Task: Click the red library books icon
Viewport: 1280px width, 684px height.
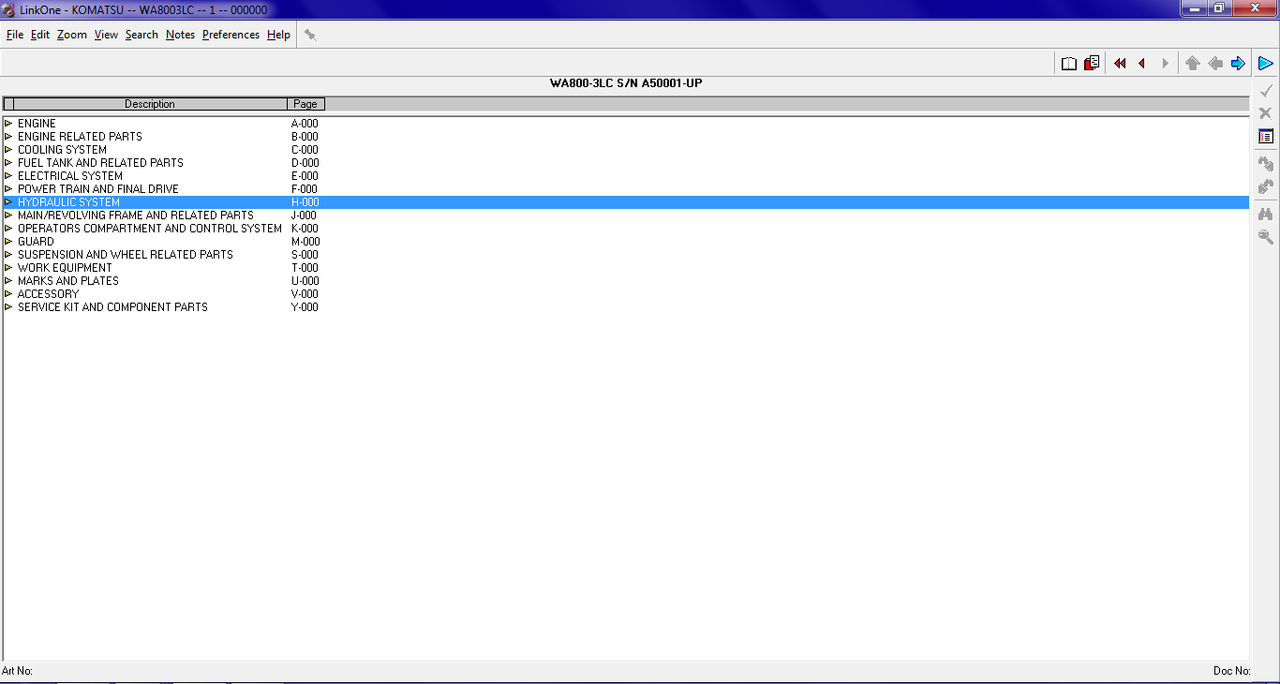Action: click(1092, 63)
